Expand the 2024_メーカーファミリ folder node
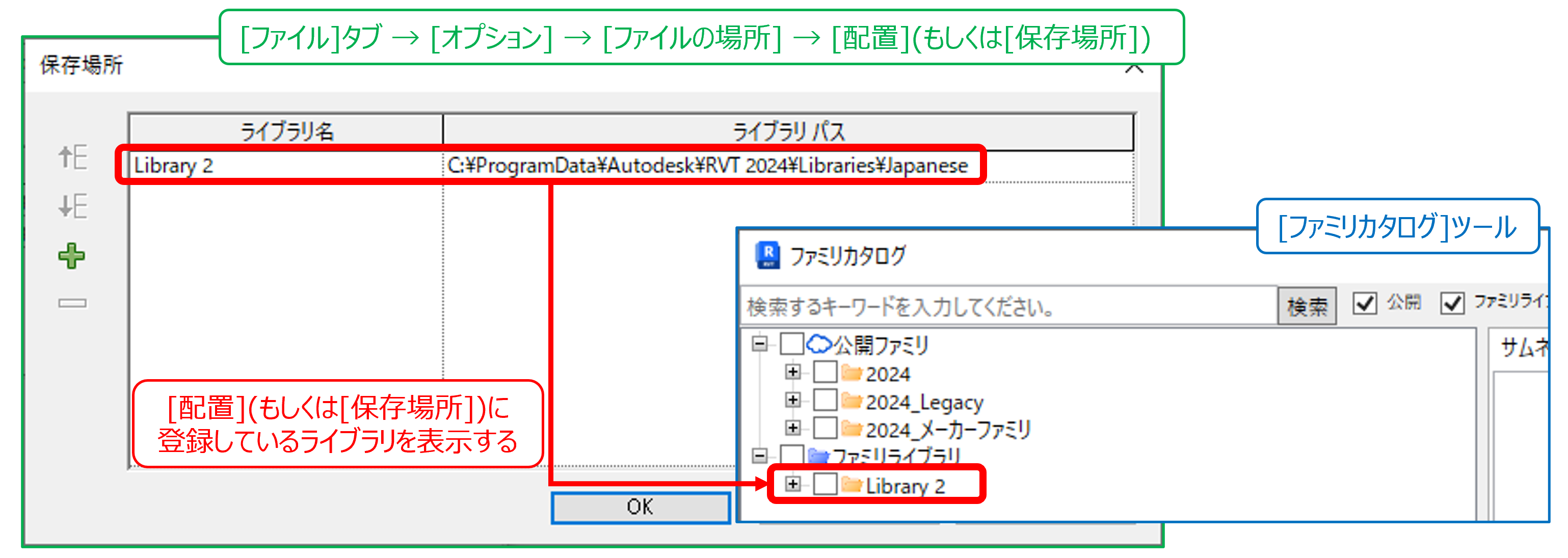This screenshot has width=1568, height=558. (x=792, y=429)
